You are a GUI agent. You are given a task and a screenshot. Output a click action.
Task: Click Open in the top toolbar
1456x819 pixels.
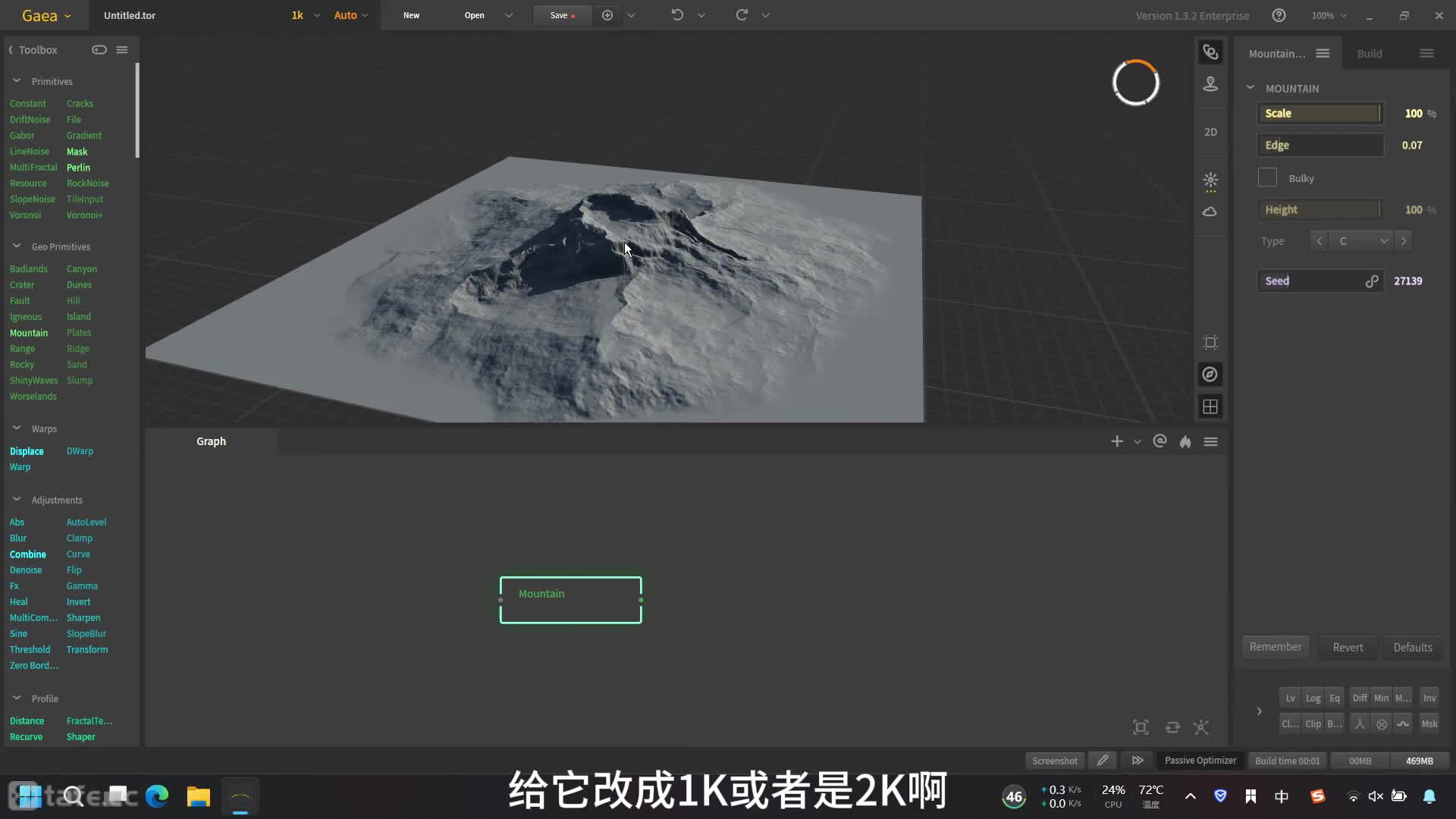(474, 15)
